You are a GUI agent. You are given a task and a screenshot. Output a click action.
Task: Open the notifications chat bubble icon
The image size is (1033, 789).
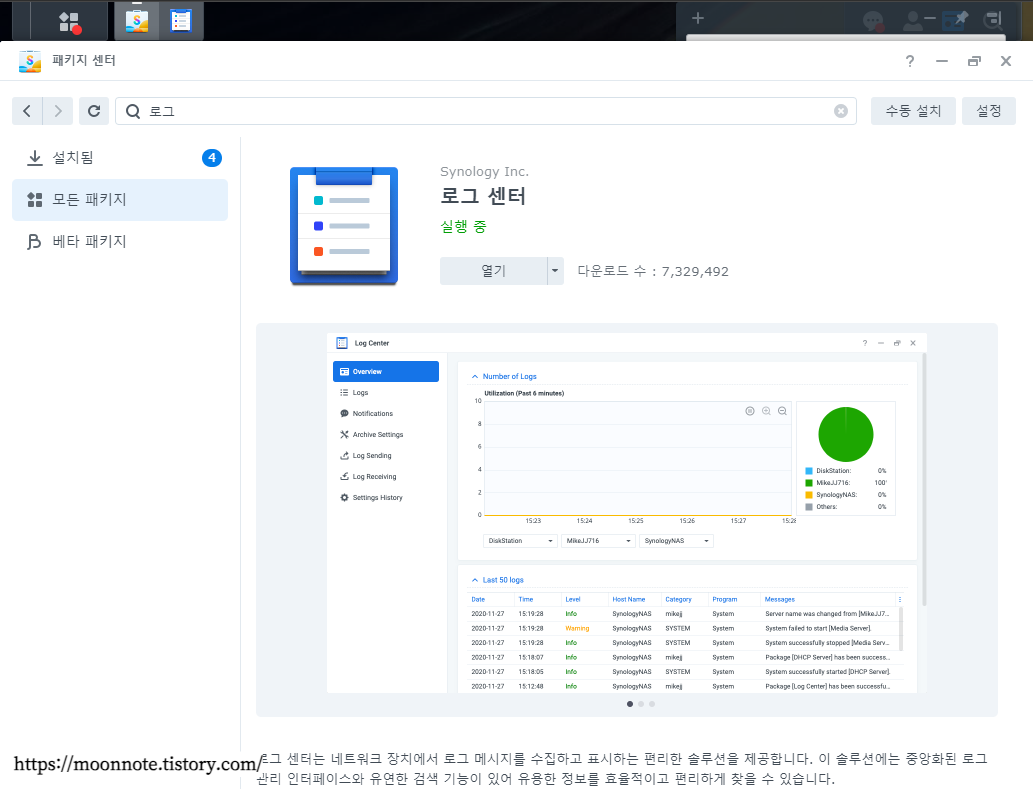point(874,20)
